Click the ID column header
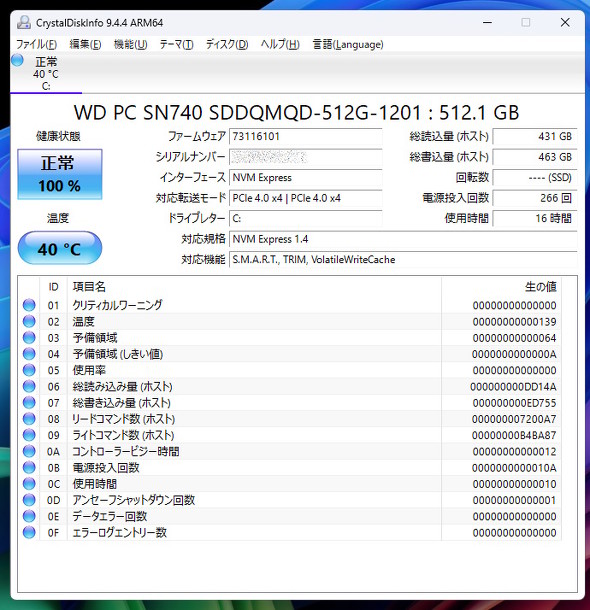 (53, 287)
